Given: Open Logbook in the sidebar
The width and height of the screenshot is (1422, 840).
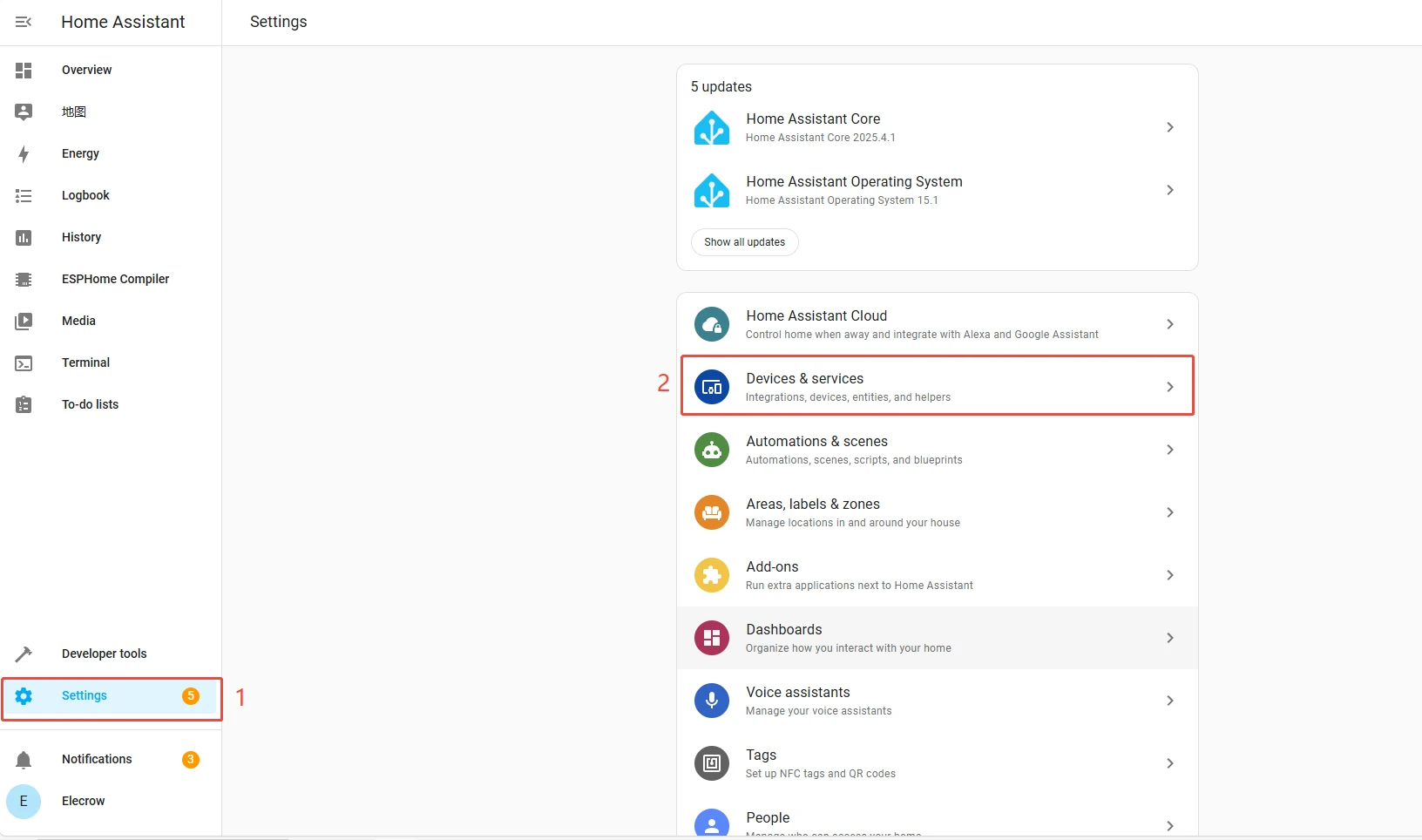Looking at the screenshot, I should point(85,196).
